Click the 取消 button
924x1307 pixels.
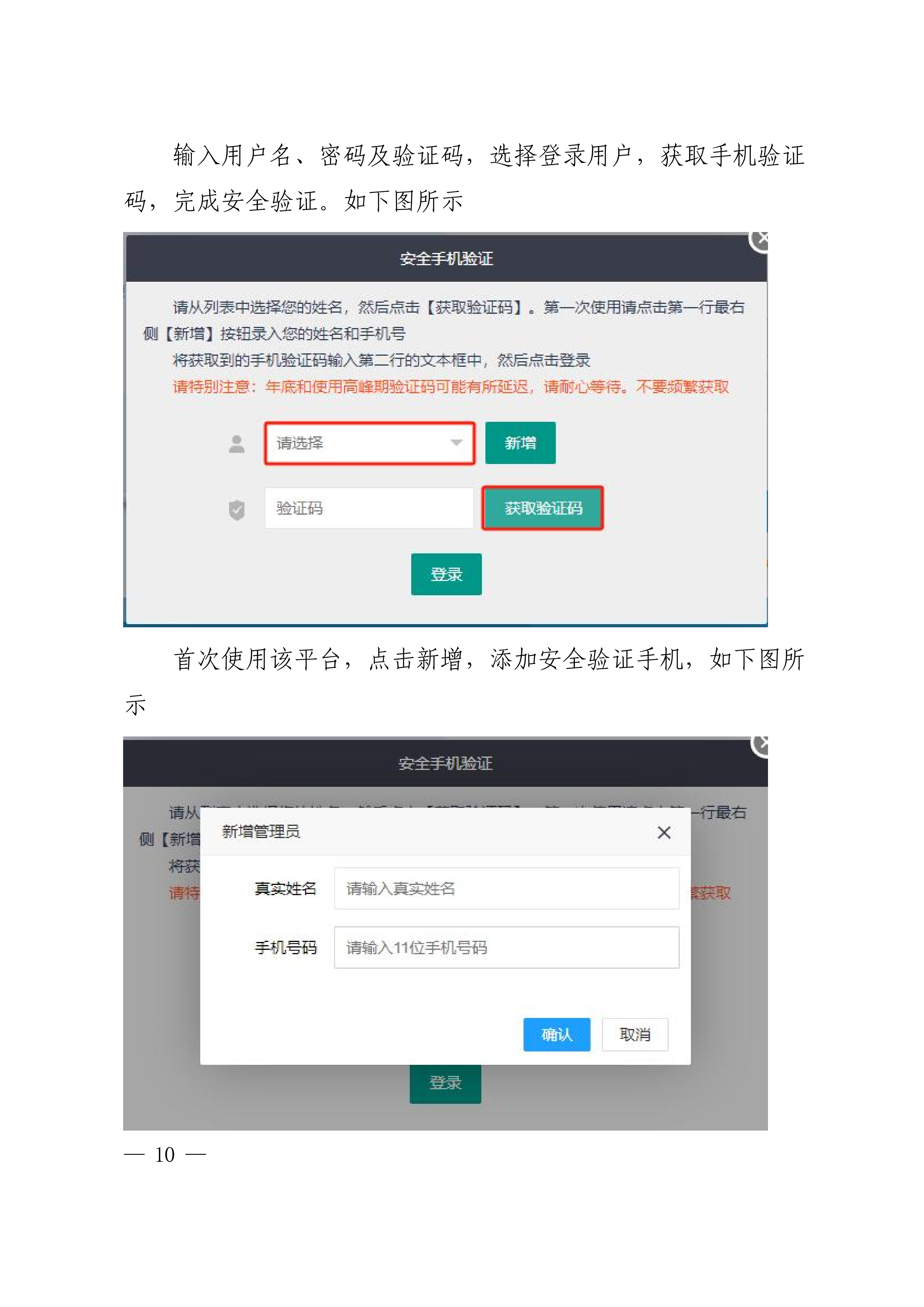coord(635,1034)
